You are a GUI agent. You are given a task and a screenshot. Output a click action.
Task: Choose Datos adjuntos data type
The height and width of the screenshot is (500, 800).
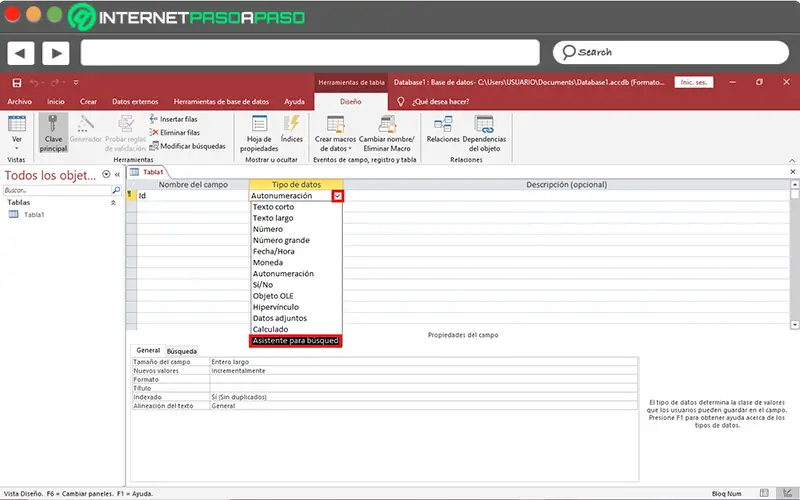pos(280,318)
